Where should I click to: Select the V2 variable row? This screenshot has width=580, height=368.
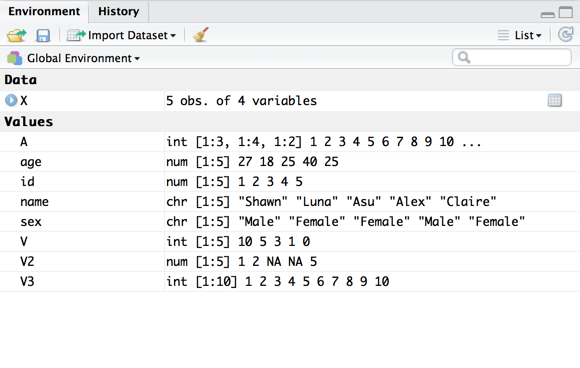[x=290, y=261]
